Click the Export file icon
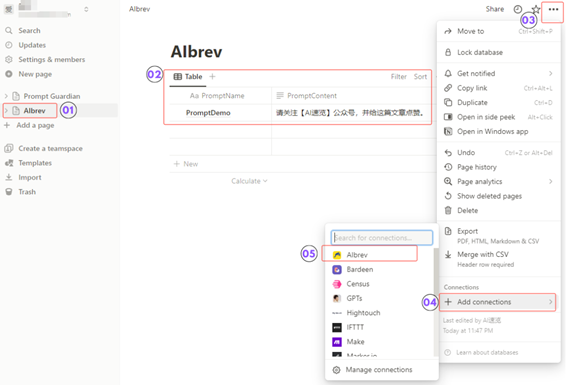567x385 pixels. click(448, 231)
